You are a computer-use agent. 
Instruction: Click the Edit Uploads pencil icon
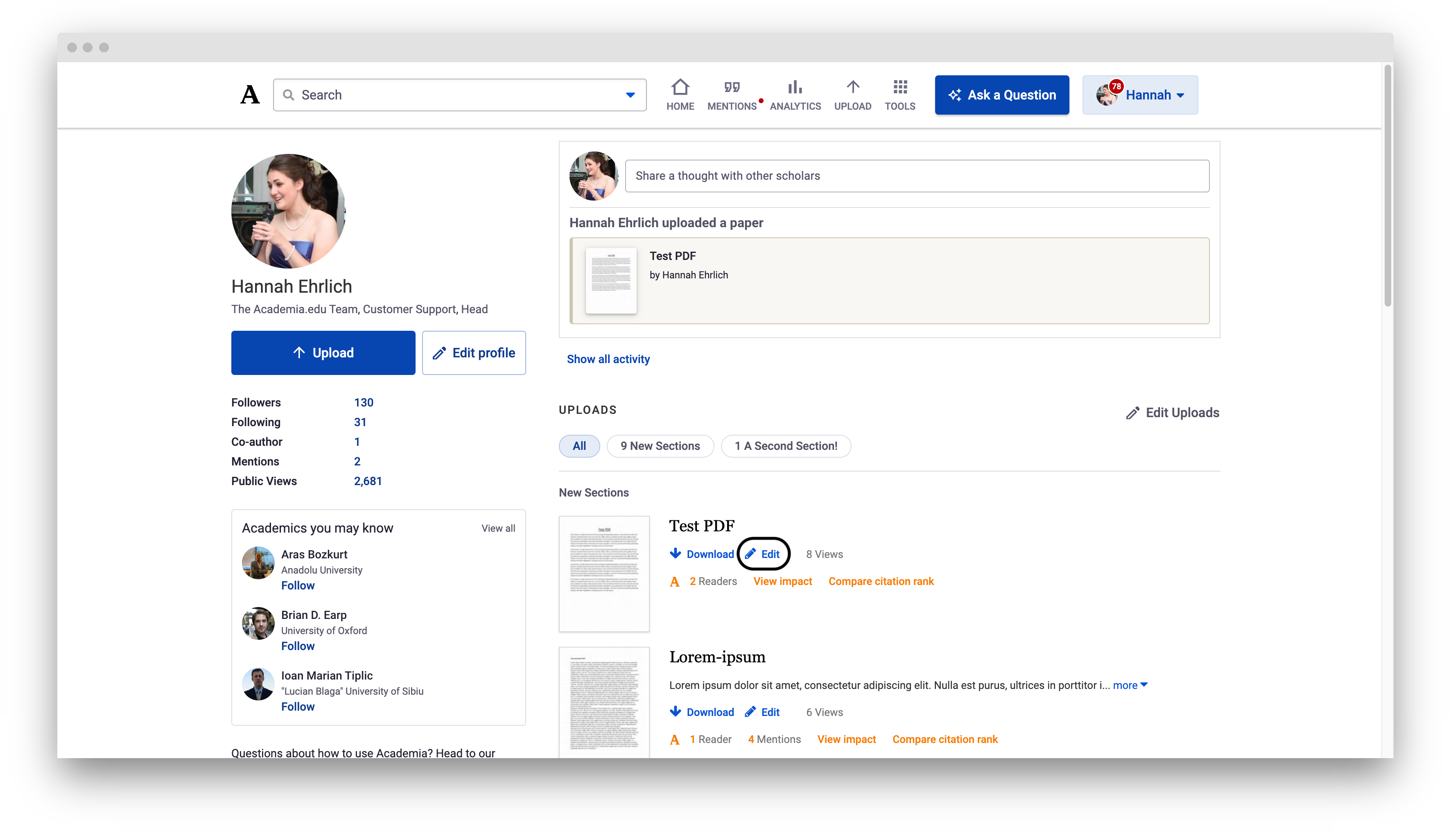(x=1133, y=413)
